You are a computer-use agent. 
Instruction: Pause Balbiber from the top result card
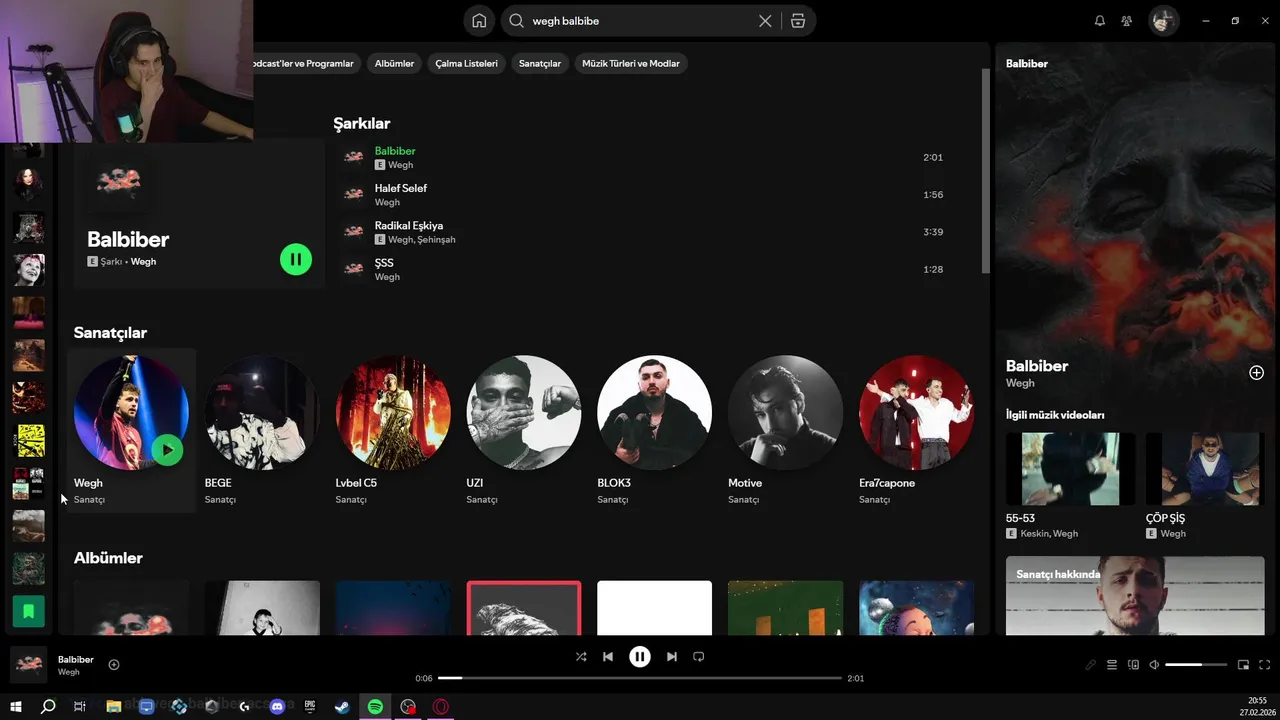click(296, 260)
